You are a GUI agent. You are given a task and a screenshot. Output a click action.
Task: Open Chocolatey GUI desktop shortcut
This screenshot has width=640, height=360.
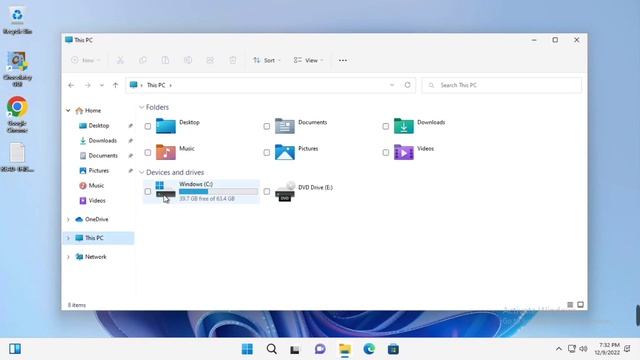point(17,69)
